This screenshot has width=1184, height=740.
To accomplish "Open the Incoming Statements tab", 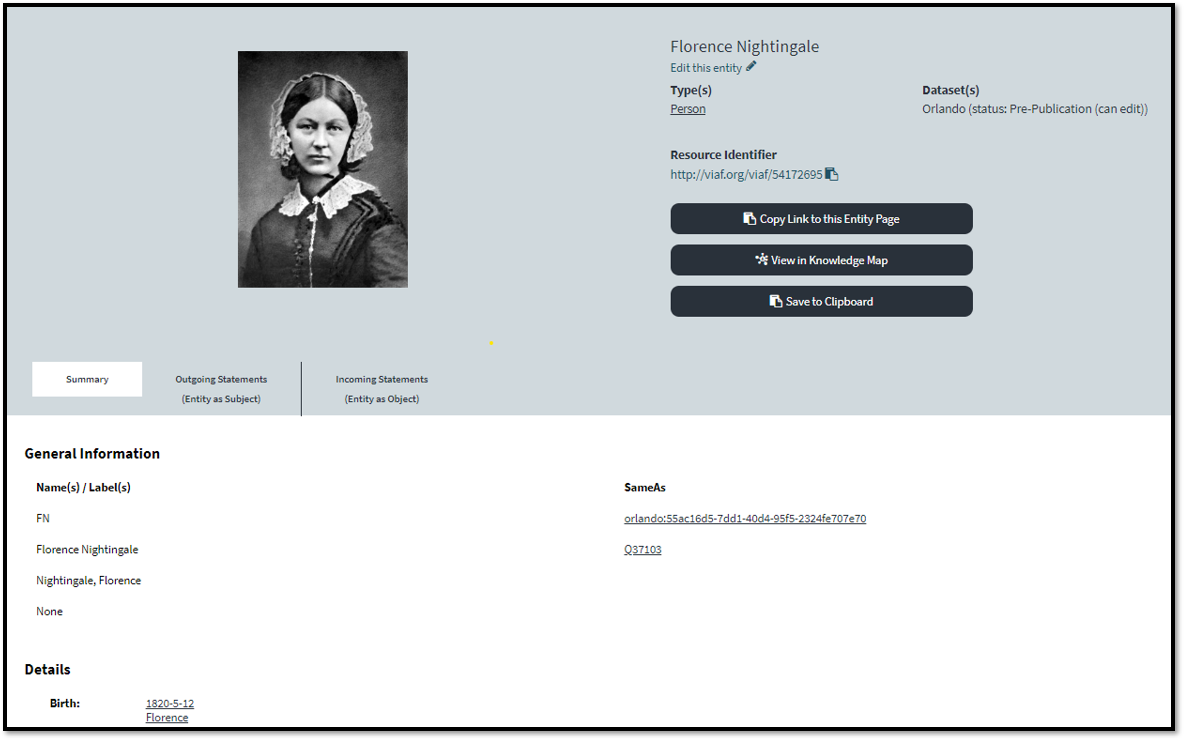I will 381,388.
